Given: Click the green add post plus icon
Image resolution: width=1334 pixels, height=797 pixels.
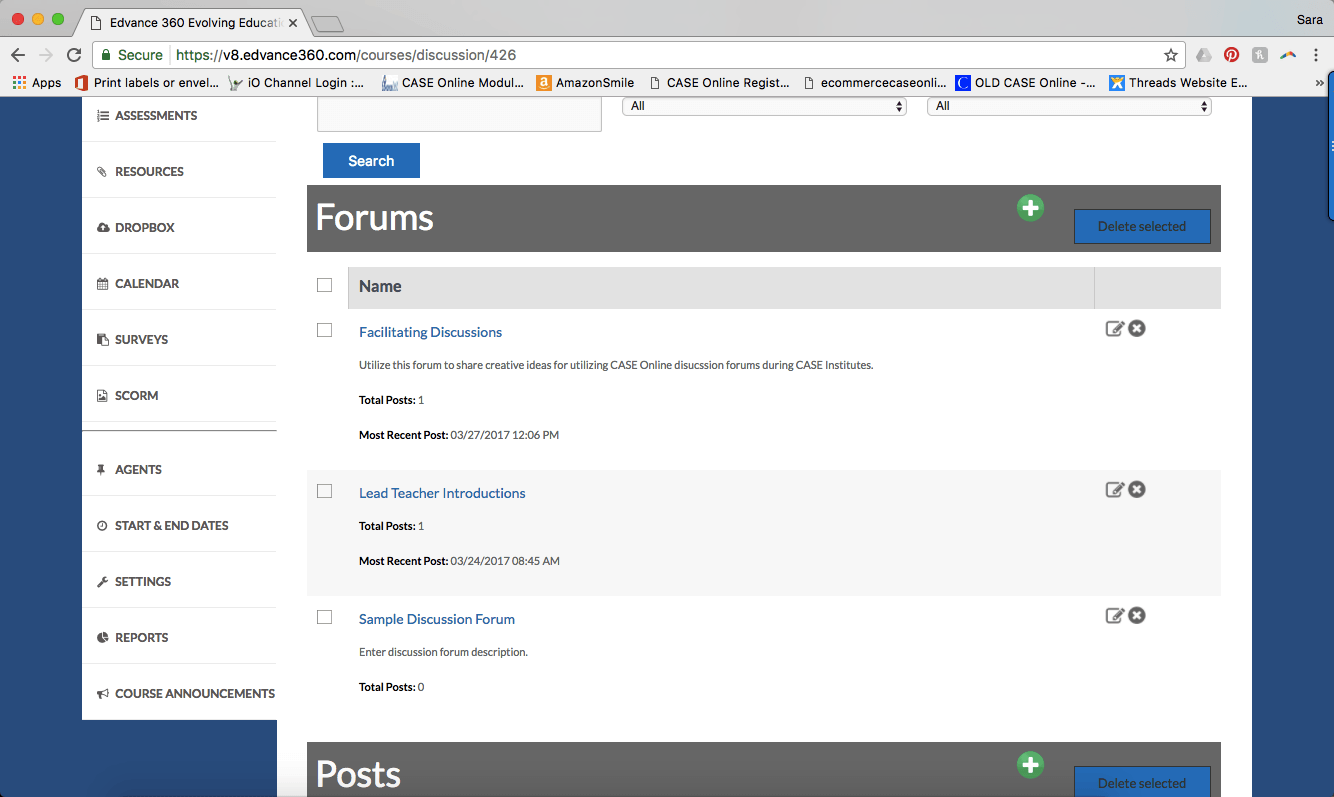Looking at the screenshot, I should coord(1030,765).
